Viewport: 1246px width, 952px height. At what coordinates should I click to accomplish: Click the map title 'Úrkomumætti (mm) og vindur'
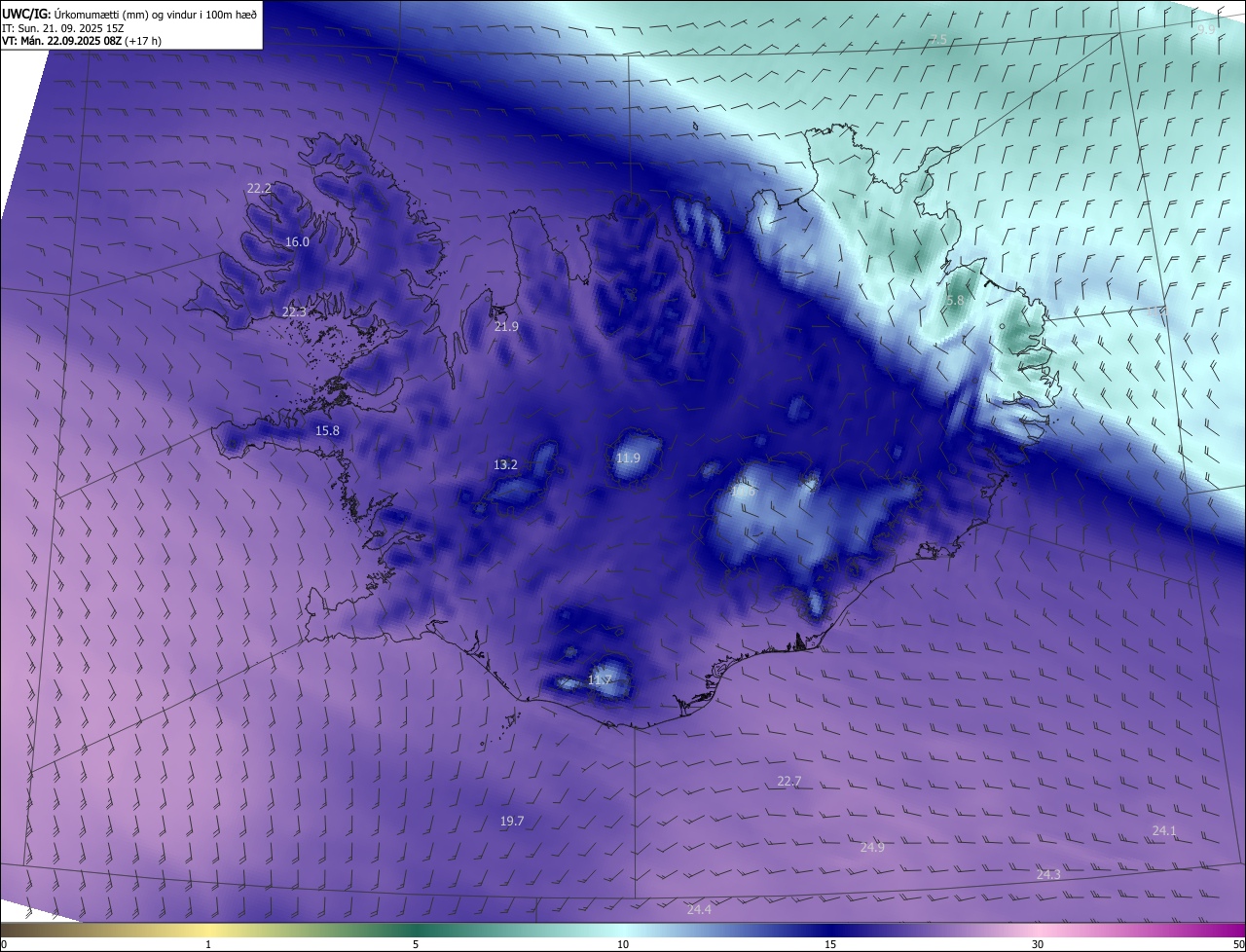[124, 14]
